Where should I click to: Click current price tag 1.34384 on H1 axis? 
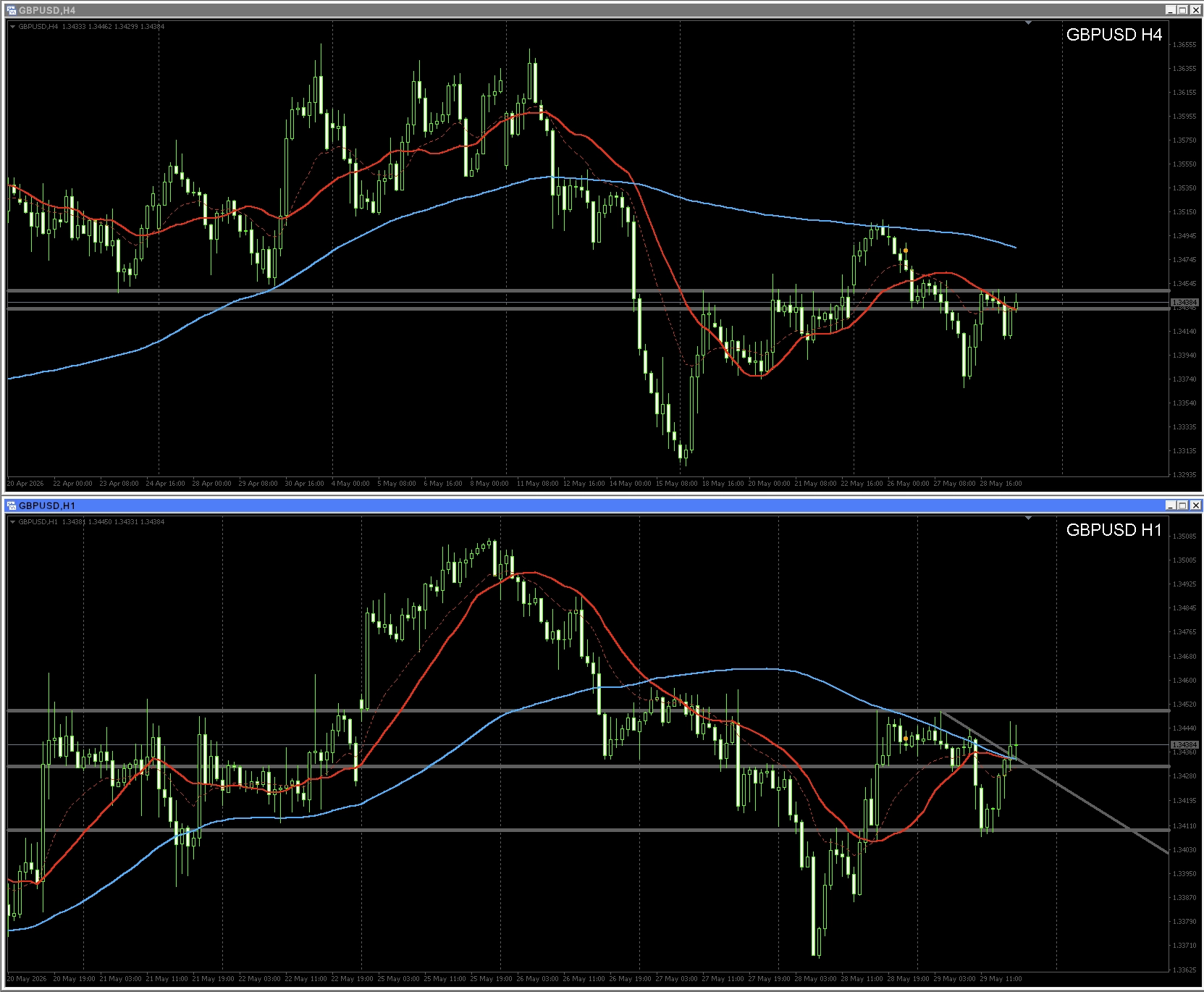1184,744
